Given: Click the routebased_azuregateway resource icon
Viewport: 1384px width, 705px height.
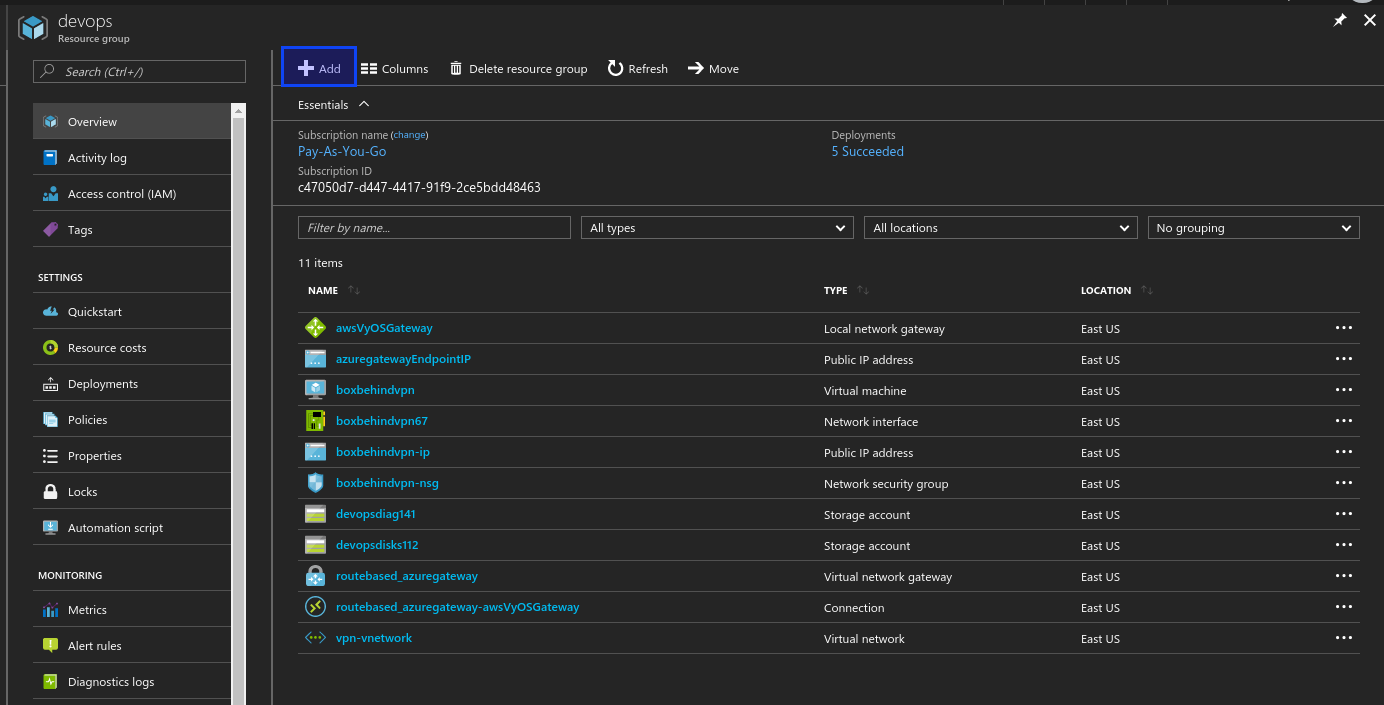Looking at the screenshot, I should tap(316, 576).
